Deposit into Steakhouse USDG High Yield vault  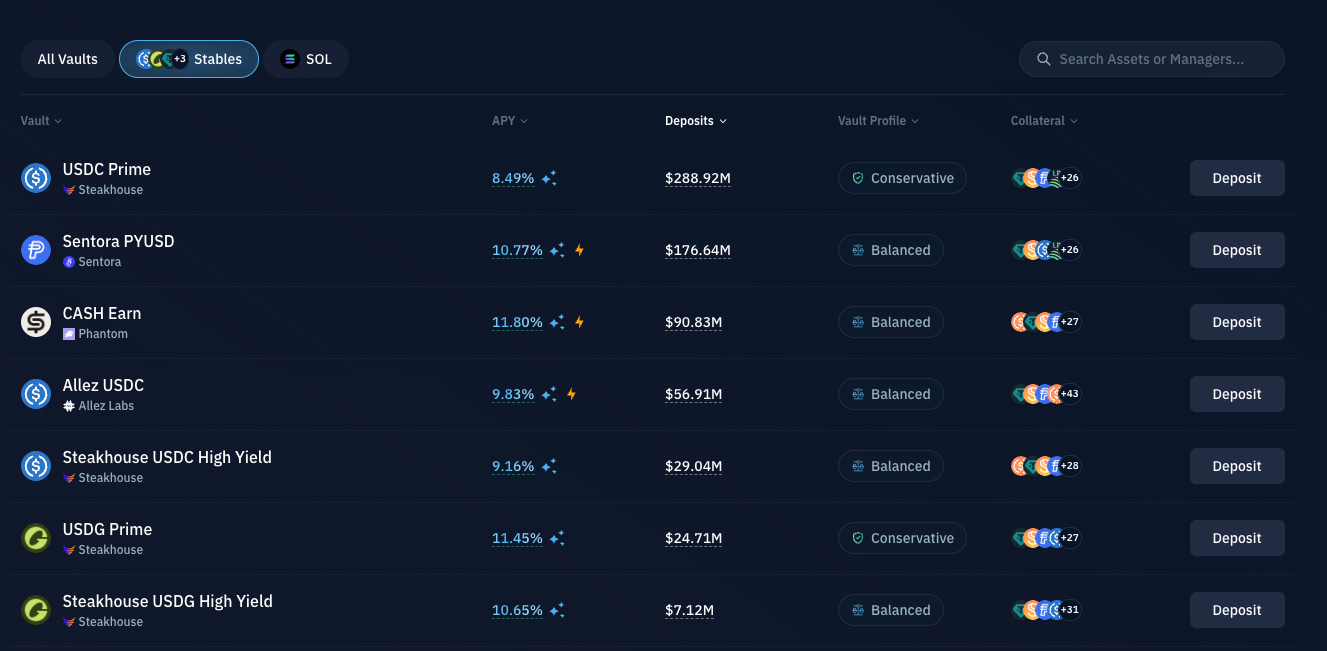(1237, 610)
